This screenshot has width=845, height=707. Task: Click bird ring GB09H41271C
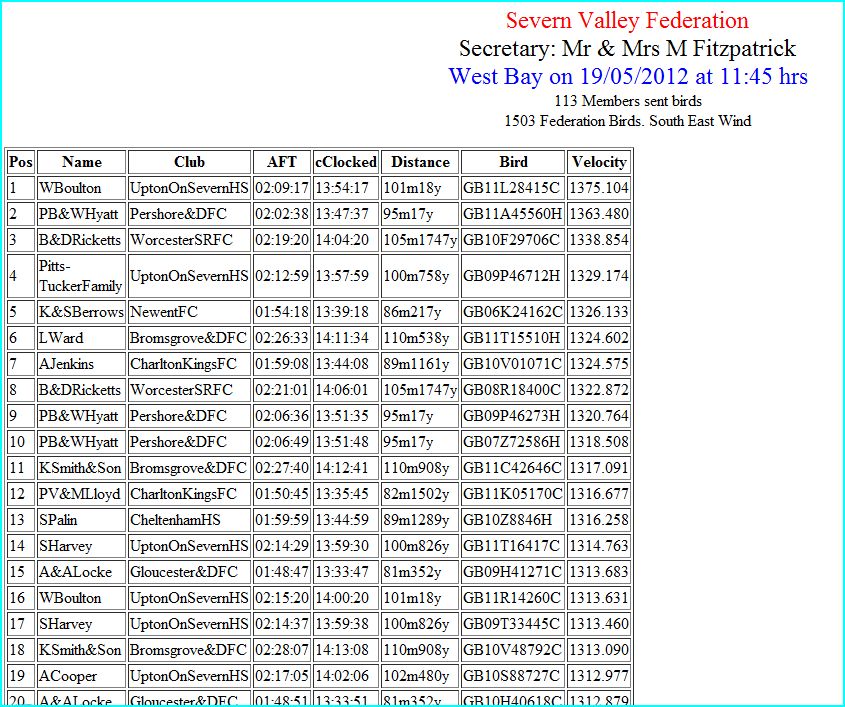pos(513,572)
